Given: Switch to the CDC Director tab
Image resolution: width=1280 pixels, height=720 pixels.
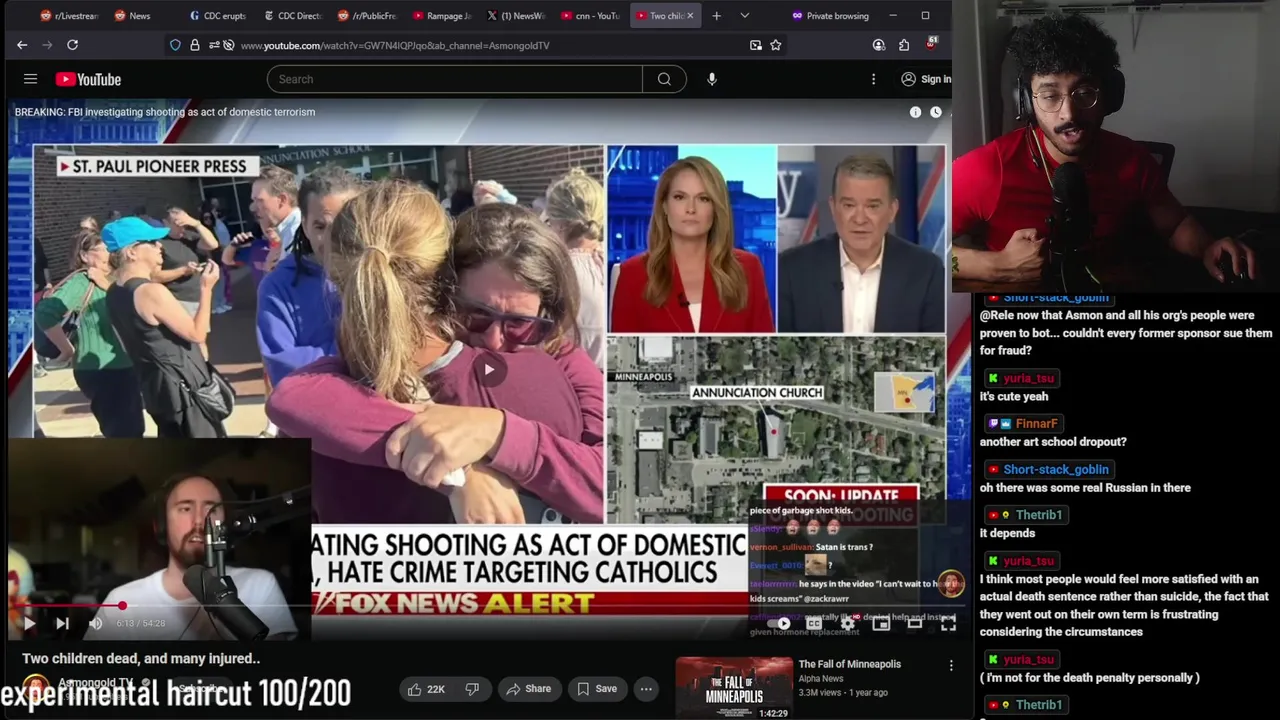Looking at the screenshot, I should pyautogui.click(x=292, y=16).
